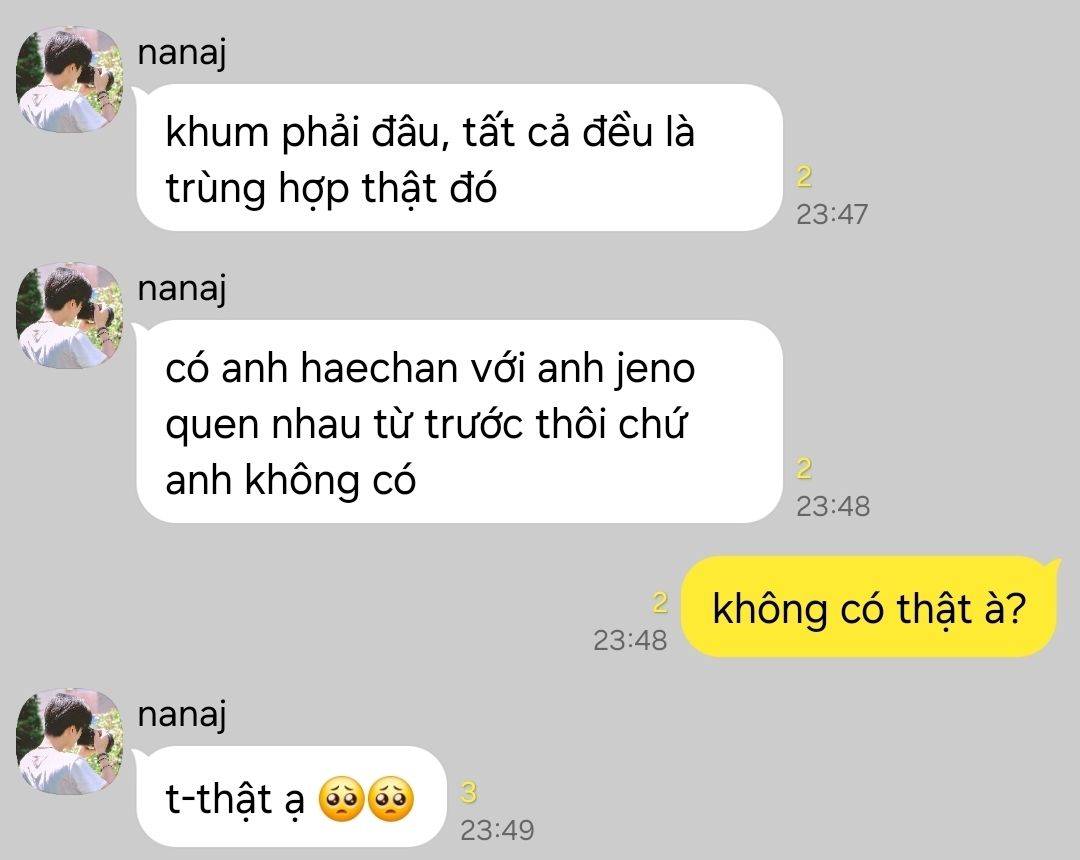Select the 'có anh haechan' message bubble

(x=459, y=421)
